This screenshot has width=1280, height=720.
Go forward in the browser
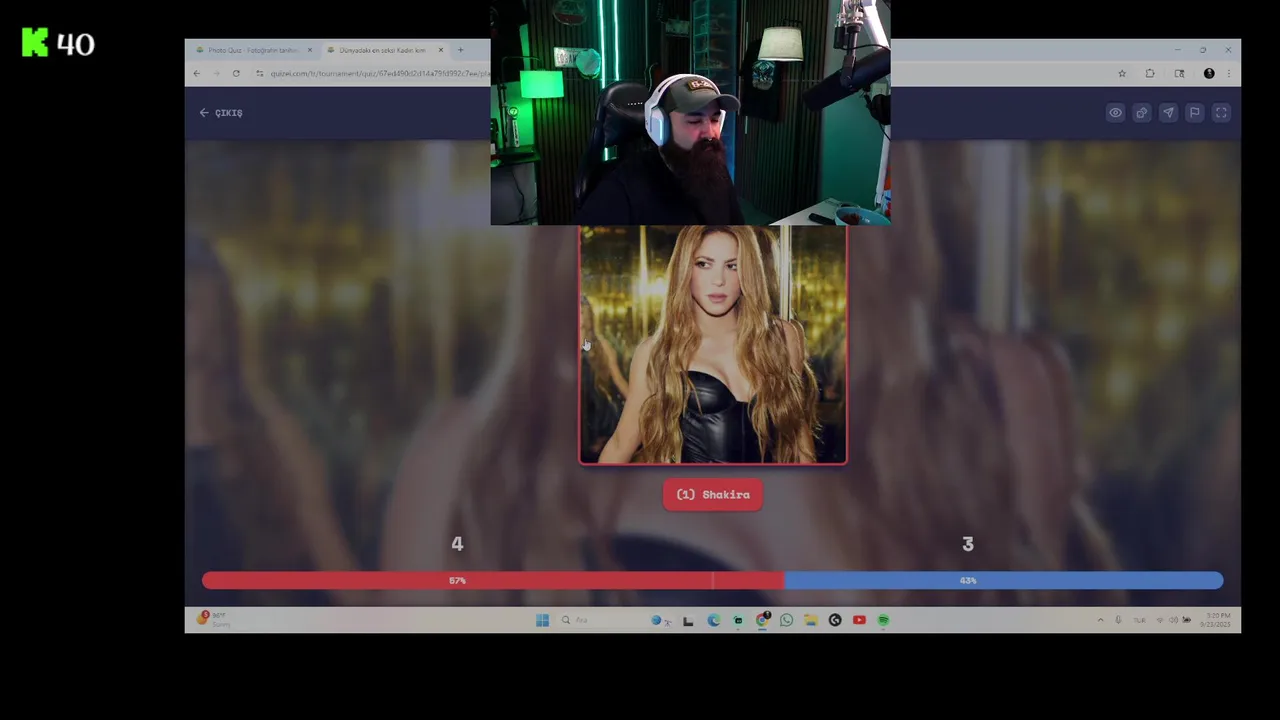(x=216, y=73)
